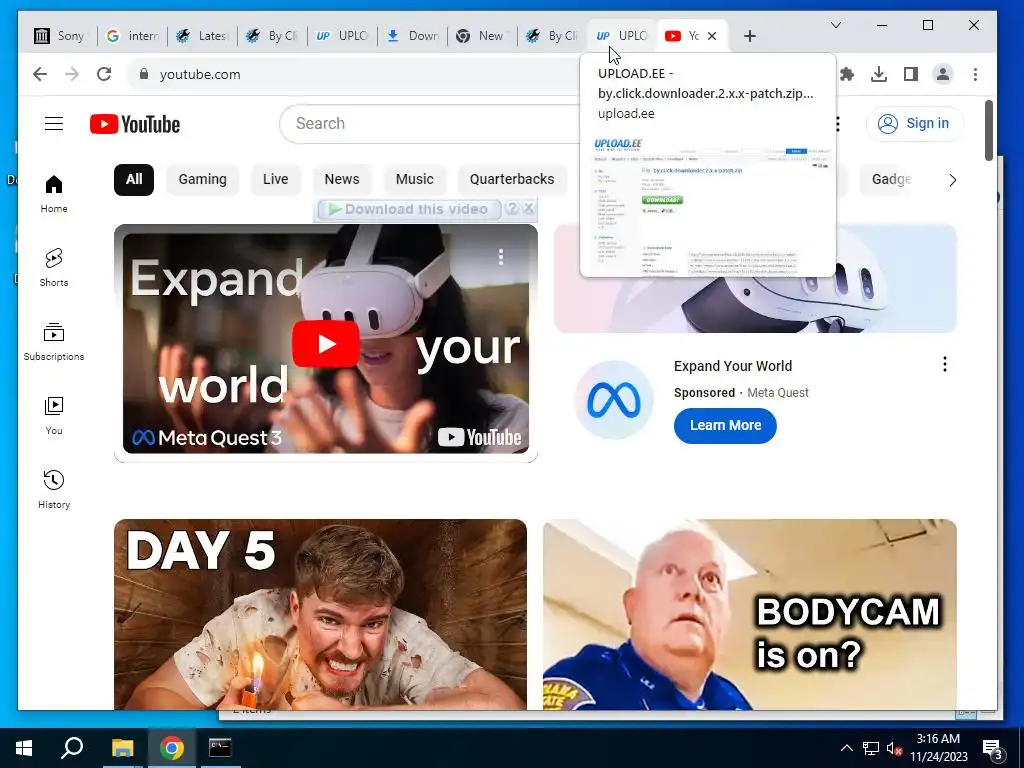
Task: Open options for Meta Quest video thumbnail
Action: pos(501,257)
